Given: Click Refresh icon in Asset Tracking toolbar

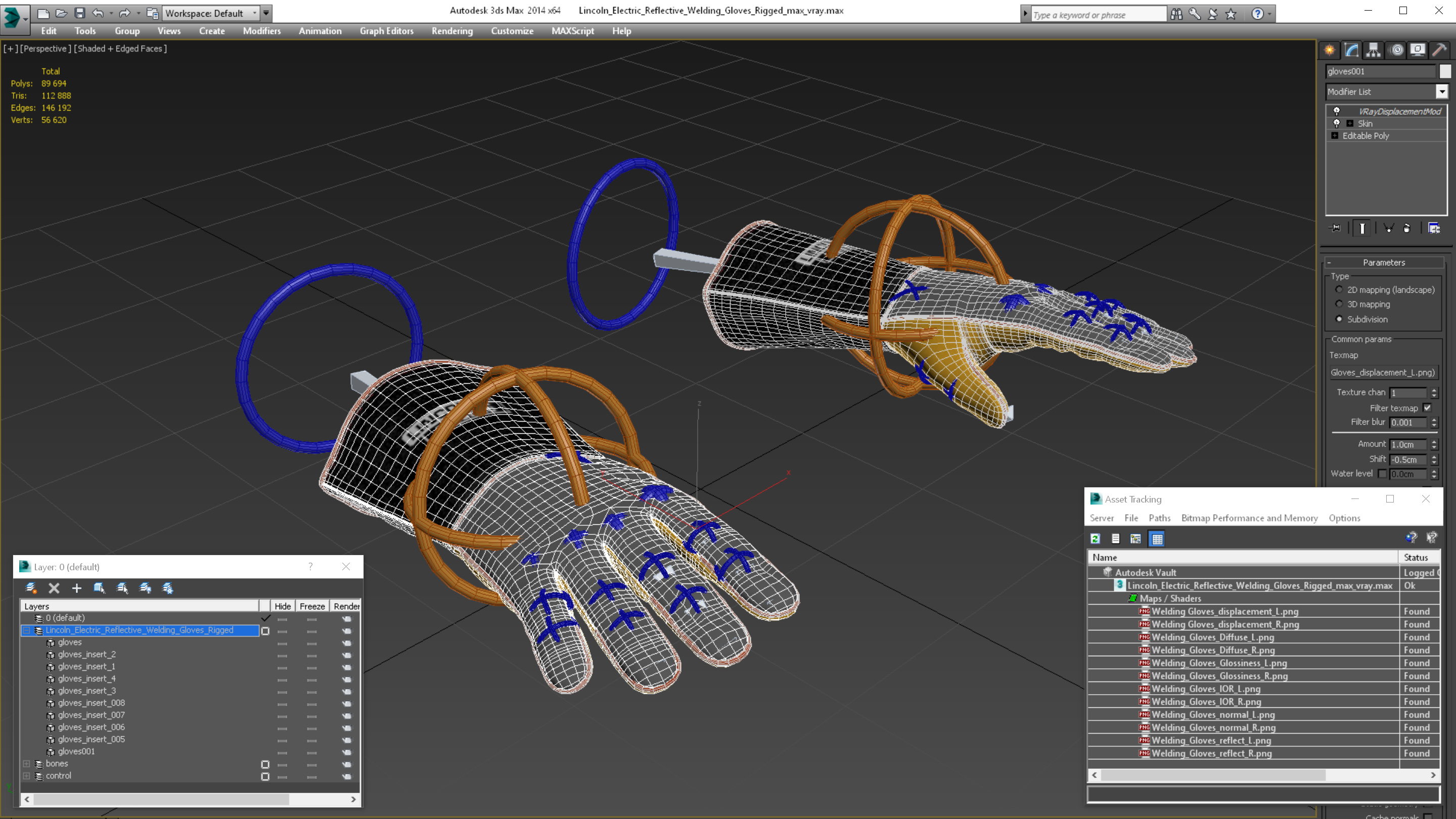Looking at the screenshot, I should coord(1096,538).
